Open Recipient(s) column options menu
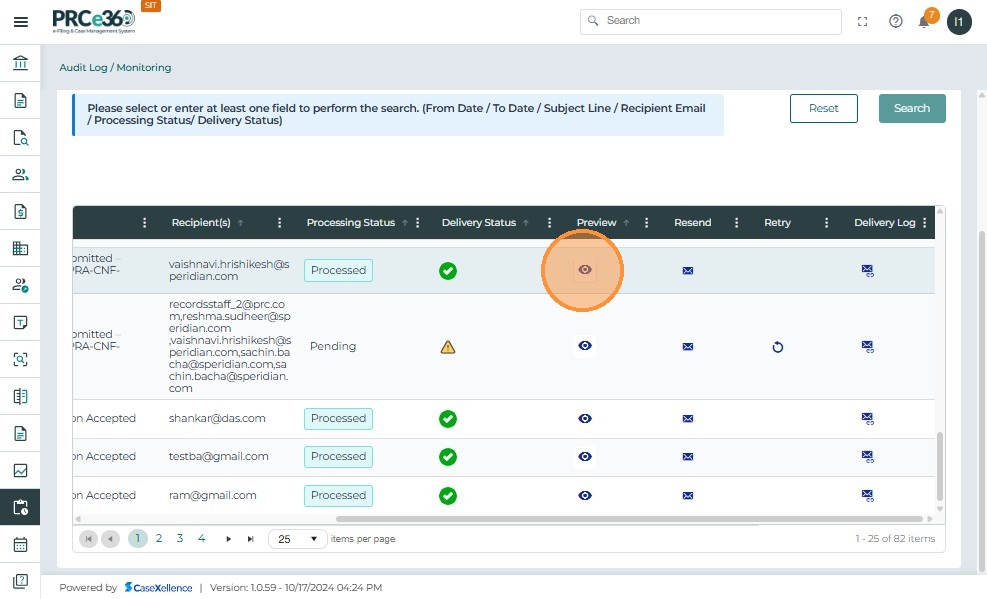The image size is (987, 599). [x=280, y=223]
